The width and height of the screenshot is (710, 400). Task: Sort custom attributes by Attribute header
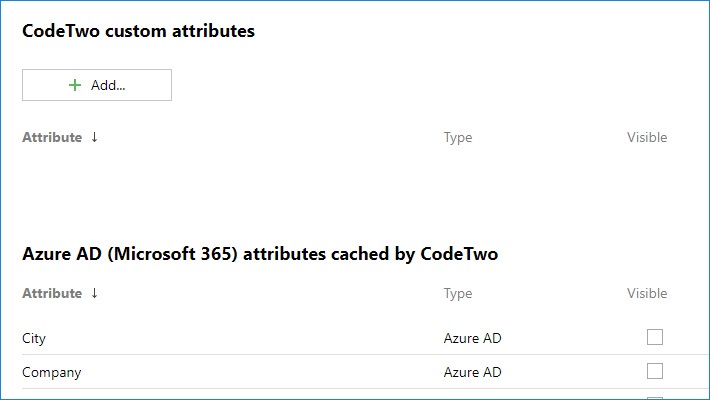[x=52, y=137]
